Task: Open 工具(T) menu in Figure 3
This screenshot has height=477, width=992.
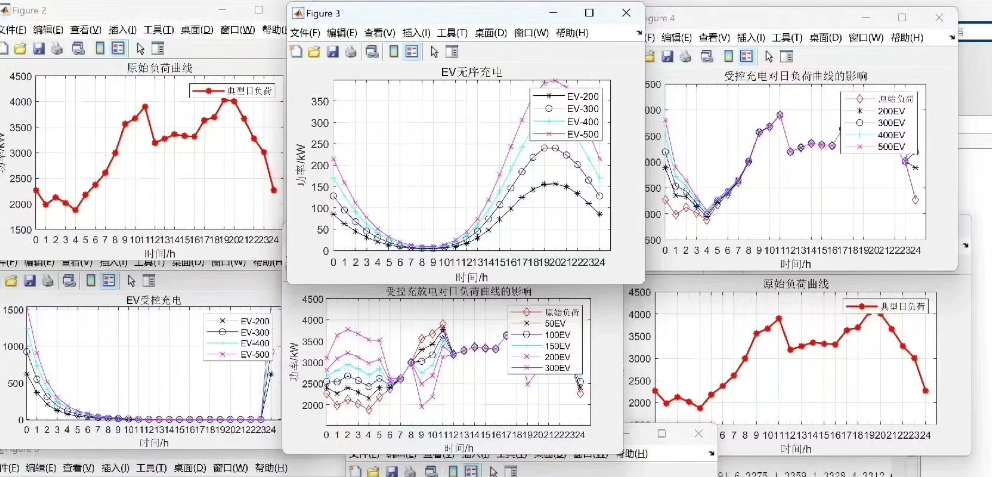Action: coord(452,33)
